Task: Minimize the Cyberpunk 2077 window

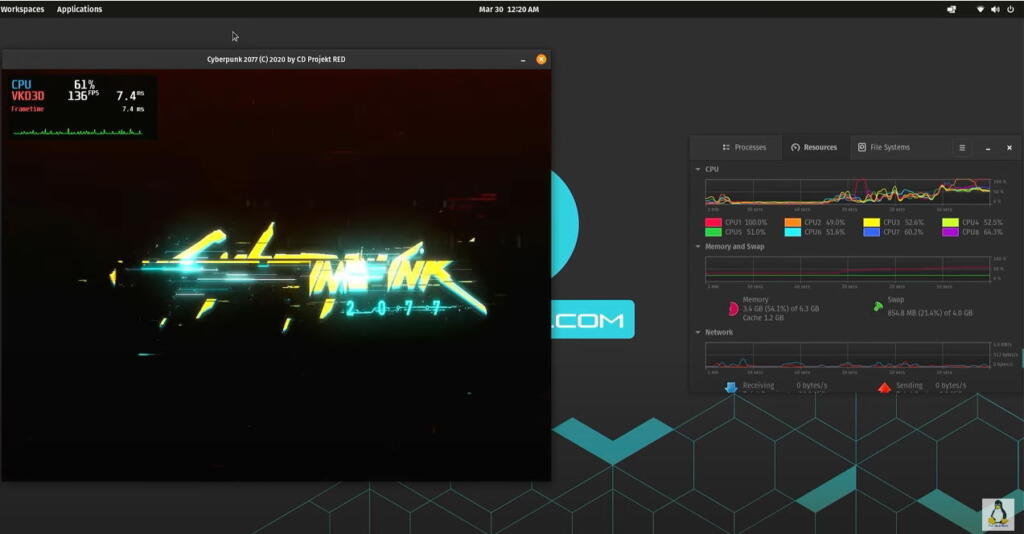Action: pyautogui.click(x=522, y=59)
